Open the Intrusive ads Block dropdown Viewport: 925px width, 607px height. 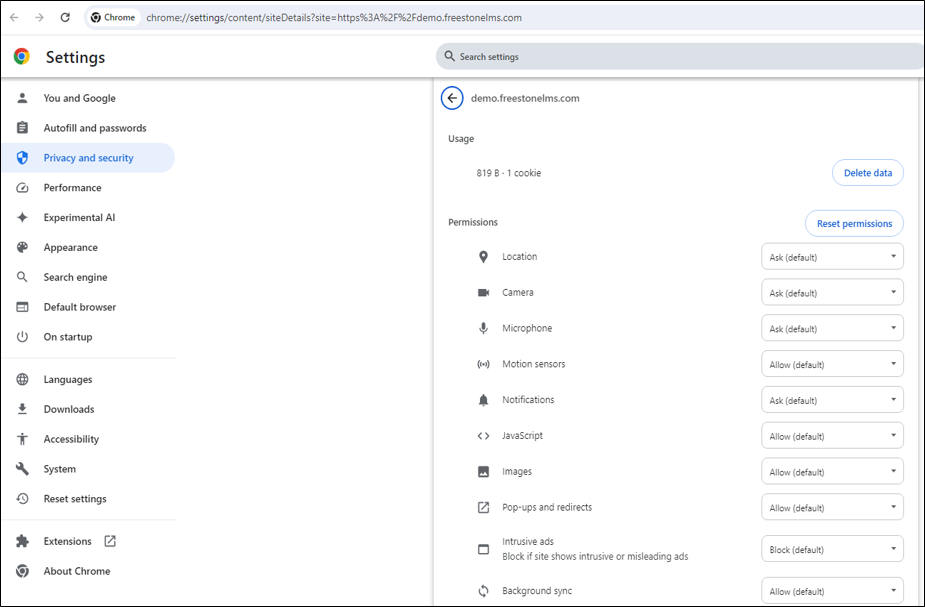click(x=832, y=548)
